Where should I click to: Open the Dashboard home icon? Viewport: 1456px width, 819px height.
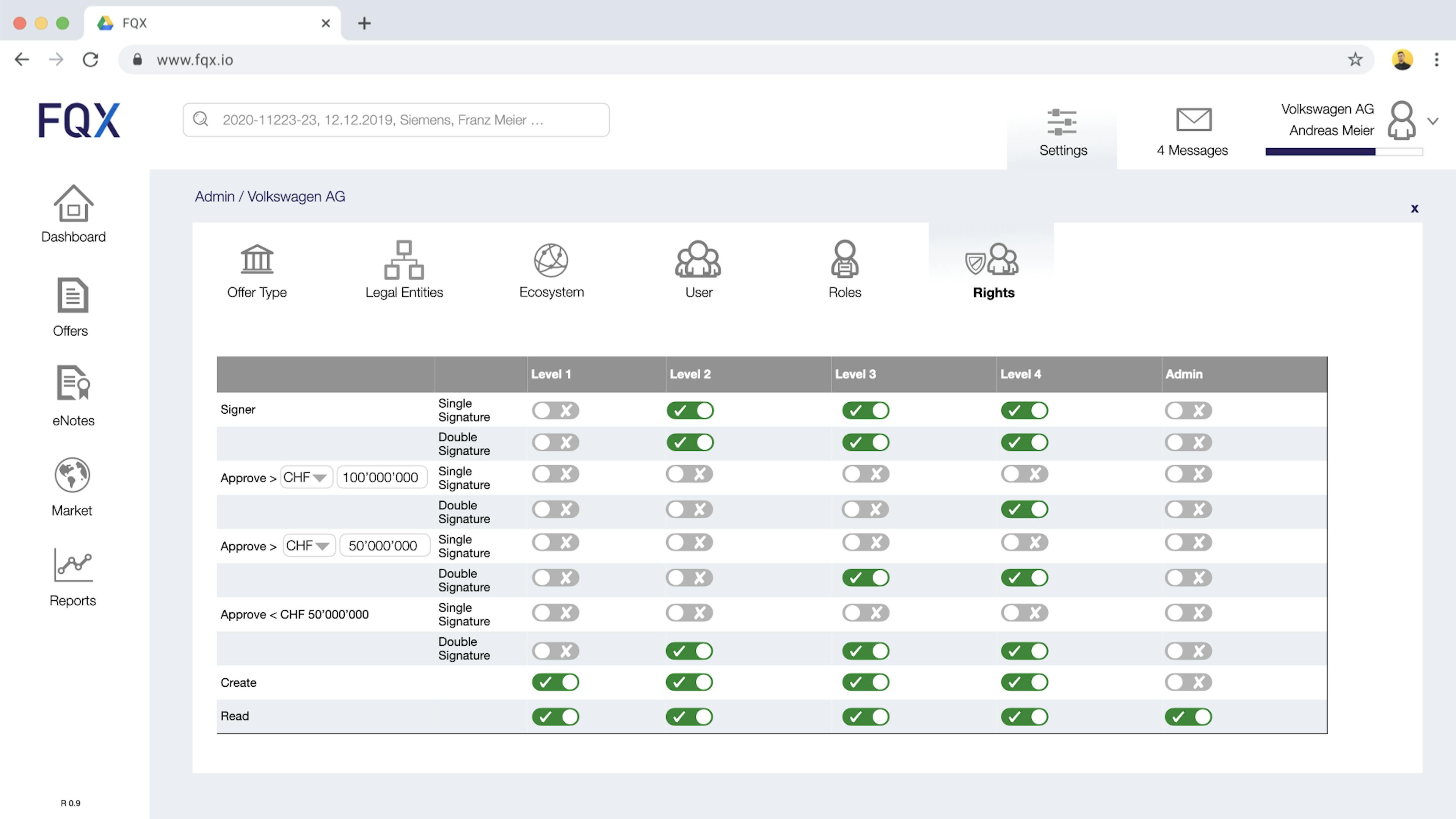click(x=73, y=203)
